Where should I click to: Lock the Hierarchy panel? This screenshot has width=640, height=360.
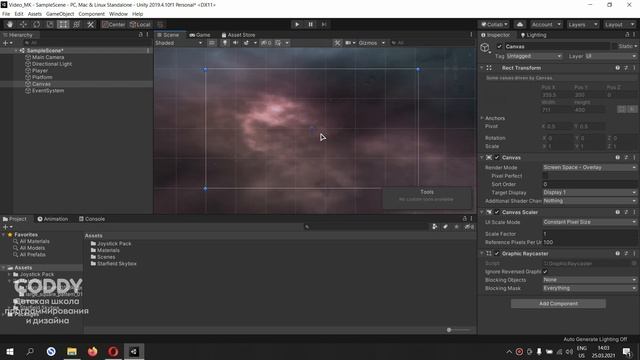(x=140, y=35)
